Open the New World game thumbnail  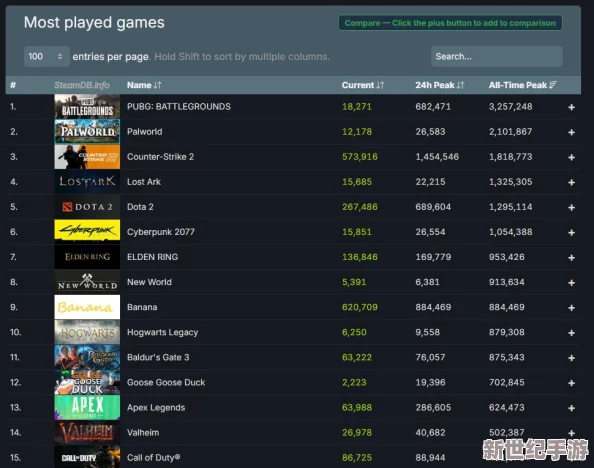[x=87, y=282]
